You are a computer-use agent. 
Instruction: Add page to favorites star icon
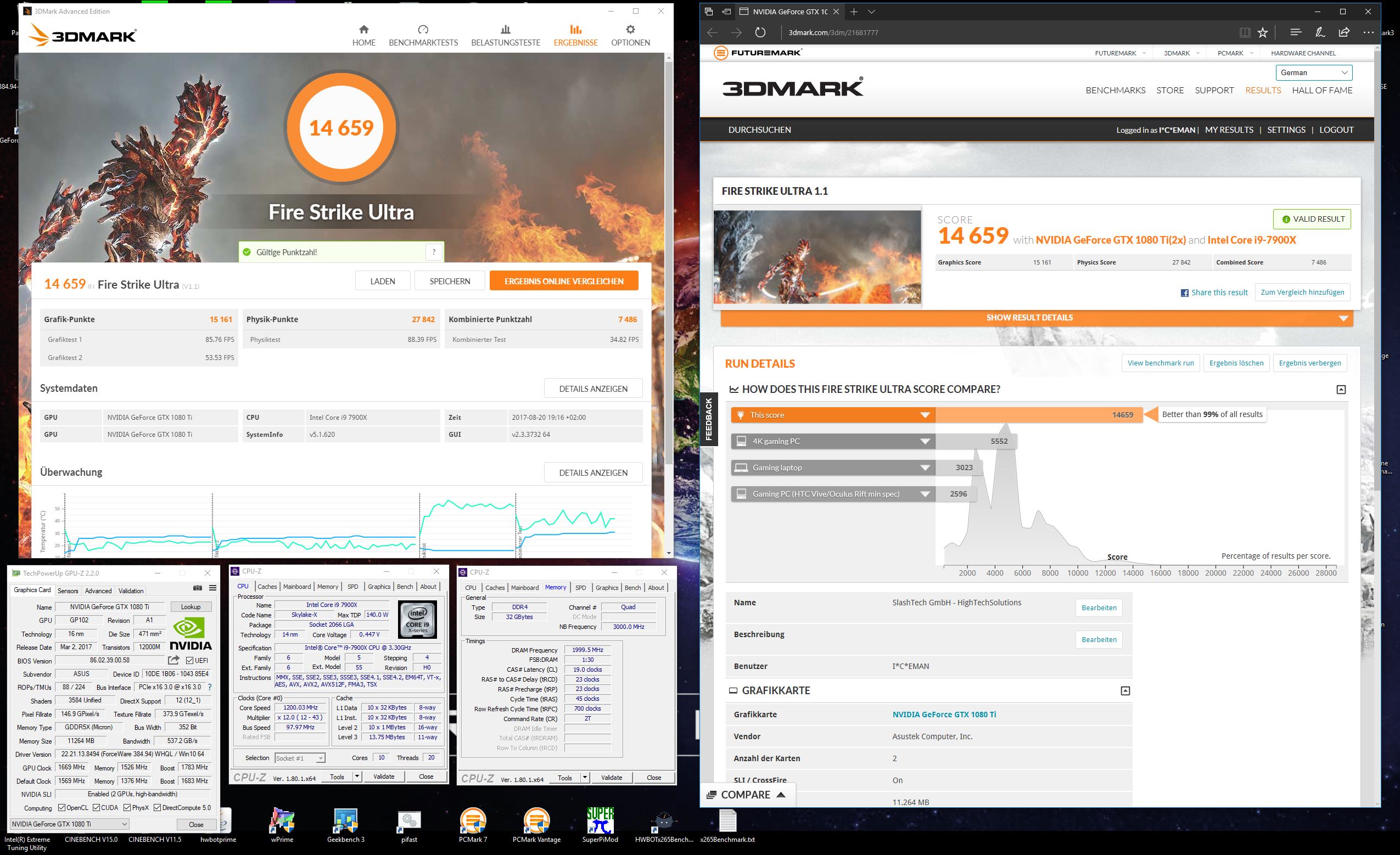(x=1263, y=32)
